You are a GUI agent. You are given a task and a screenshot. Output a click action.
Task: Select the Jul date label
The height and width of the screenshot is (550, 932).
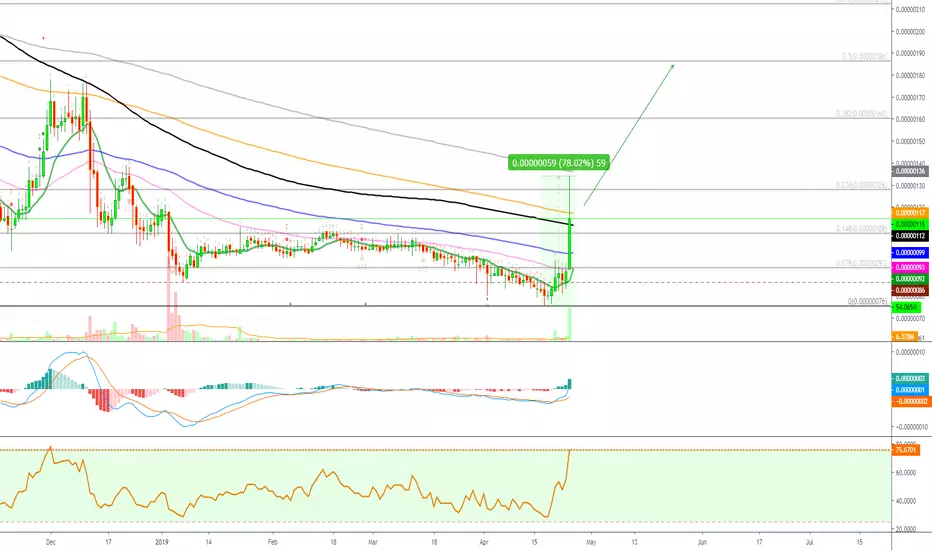click(810, 542)
